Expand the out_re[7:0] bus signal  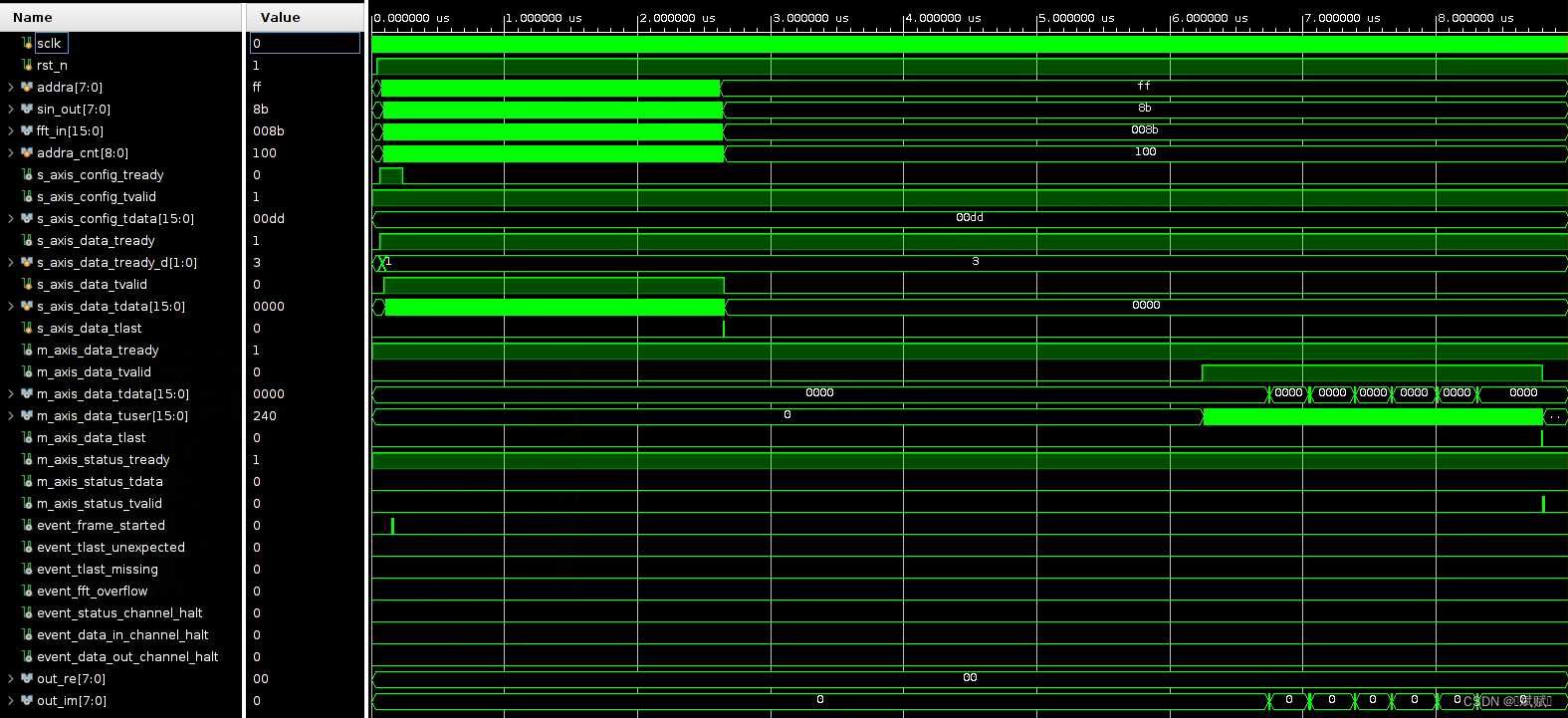point(11,679)
